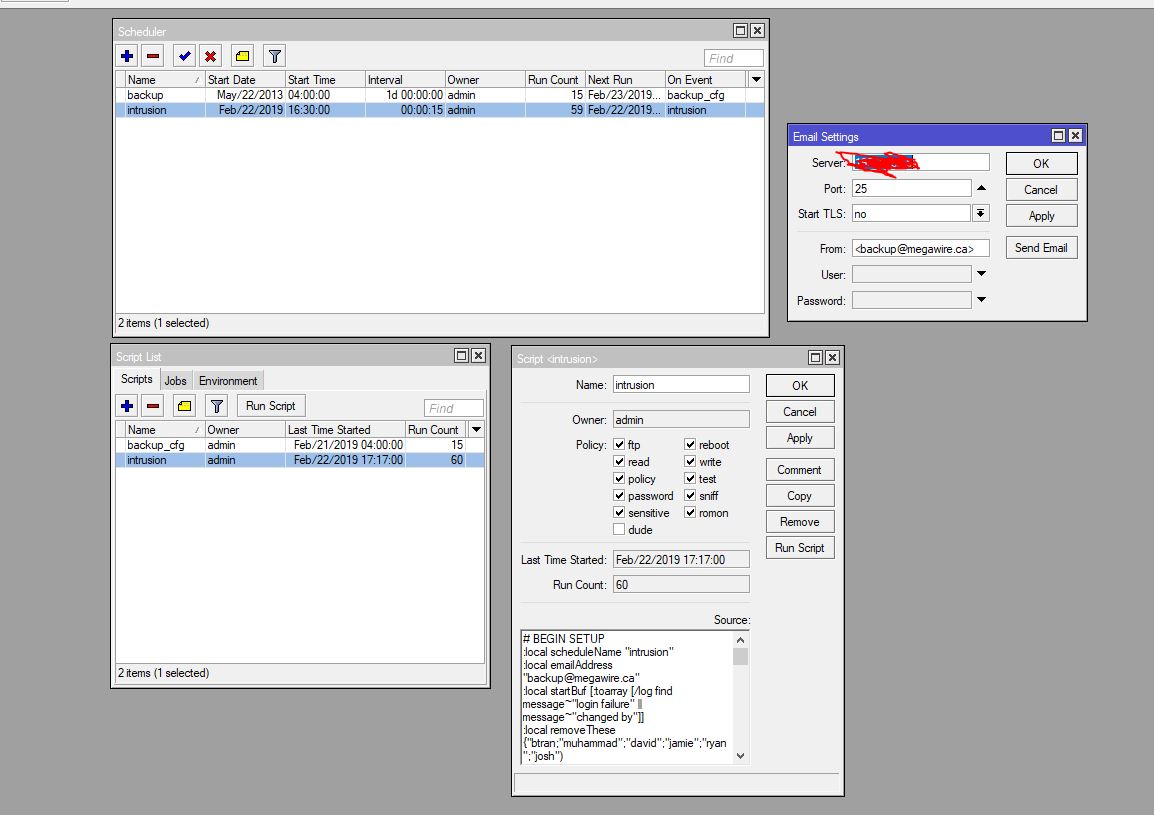The width and height of the screenshot is (1154, 815).
Task: Click Run Script in the Script intrusion window
Action: pos(799,548)
